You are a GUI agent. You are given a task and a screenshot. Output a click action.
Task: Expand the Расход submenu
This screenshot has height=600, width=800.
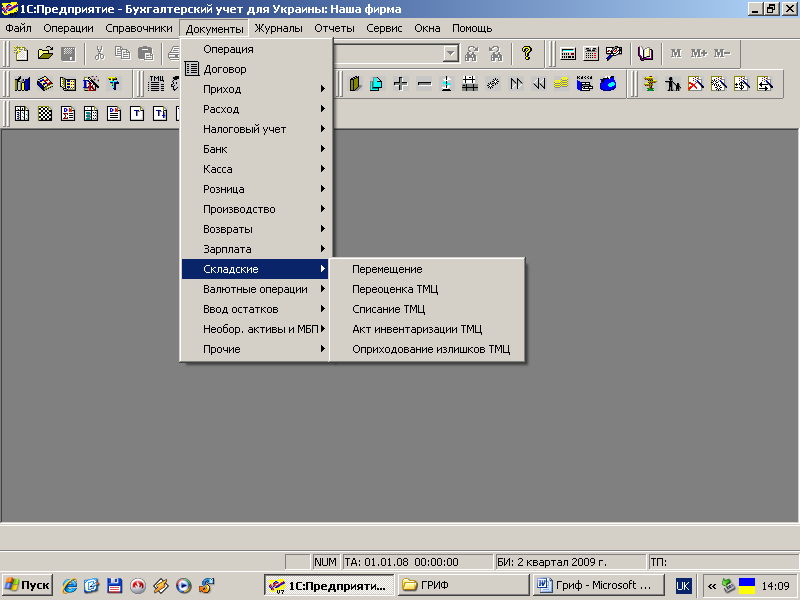click(x=257, y=109)
